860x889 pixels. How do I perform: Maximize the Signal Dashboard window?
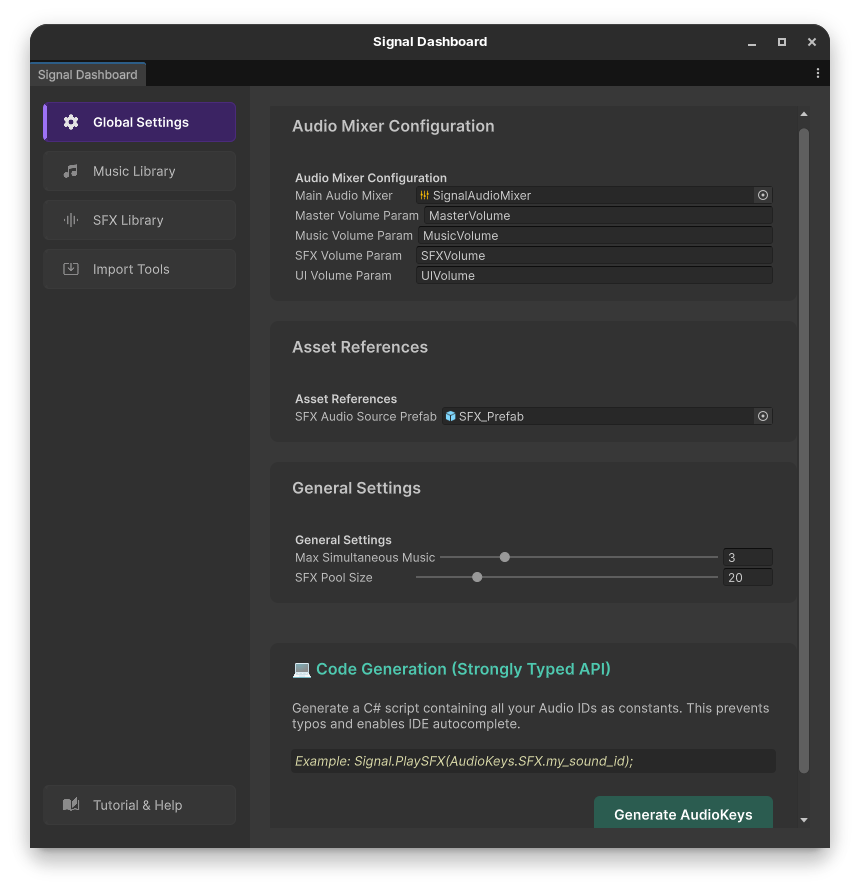tap(782, 42)
